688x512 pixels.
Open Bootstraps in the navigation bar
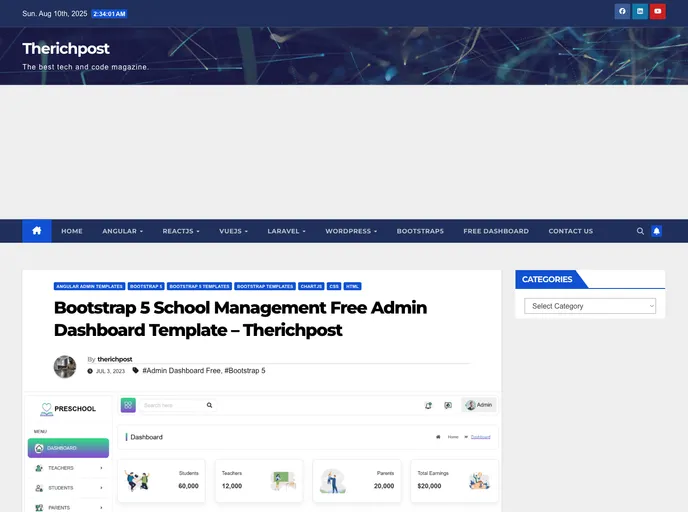[420, 231]
